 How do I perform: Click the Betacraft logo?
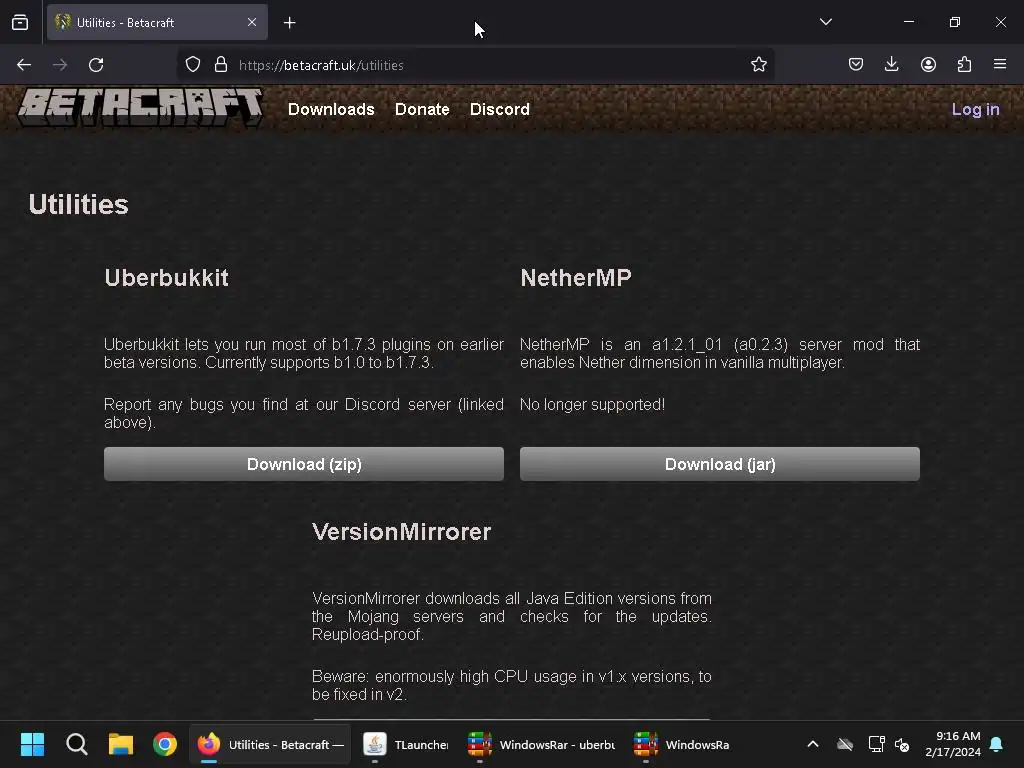140,107
